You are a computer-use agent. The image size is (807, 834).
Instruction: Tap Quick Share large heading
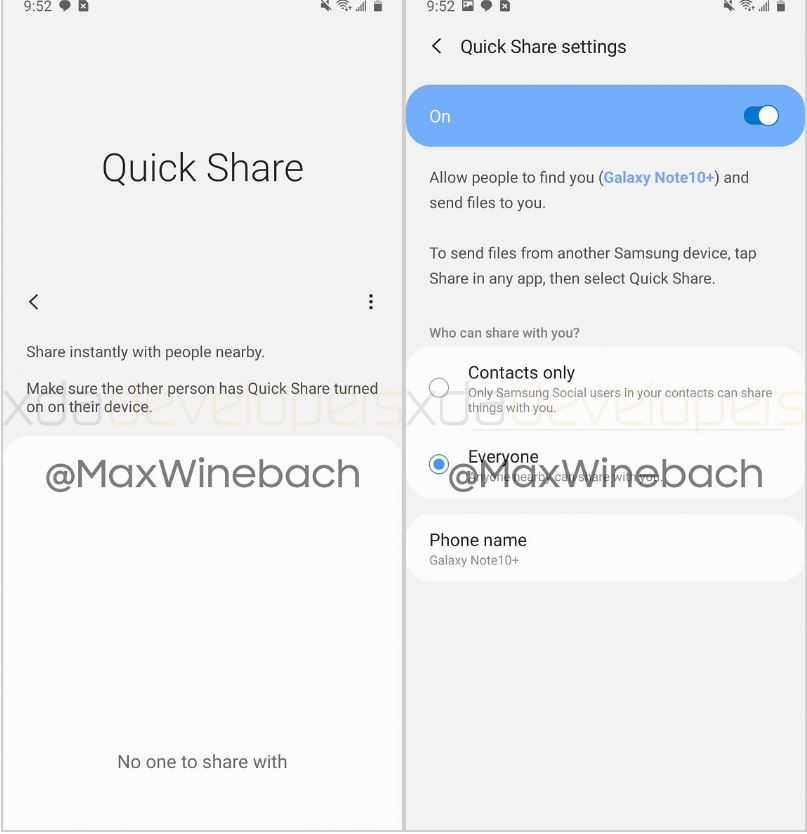[203, 168]
